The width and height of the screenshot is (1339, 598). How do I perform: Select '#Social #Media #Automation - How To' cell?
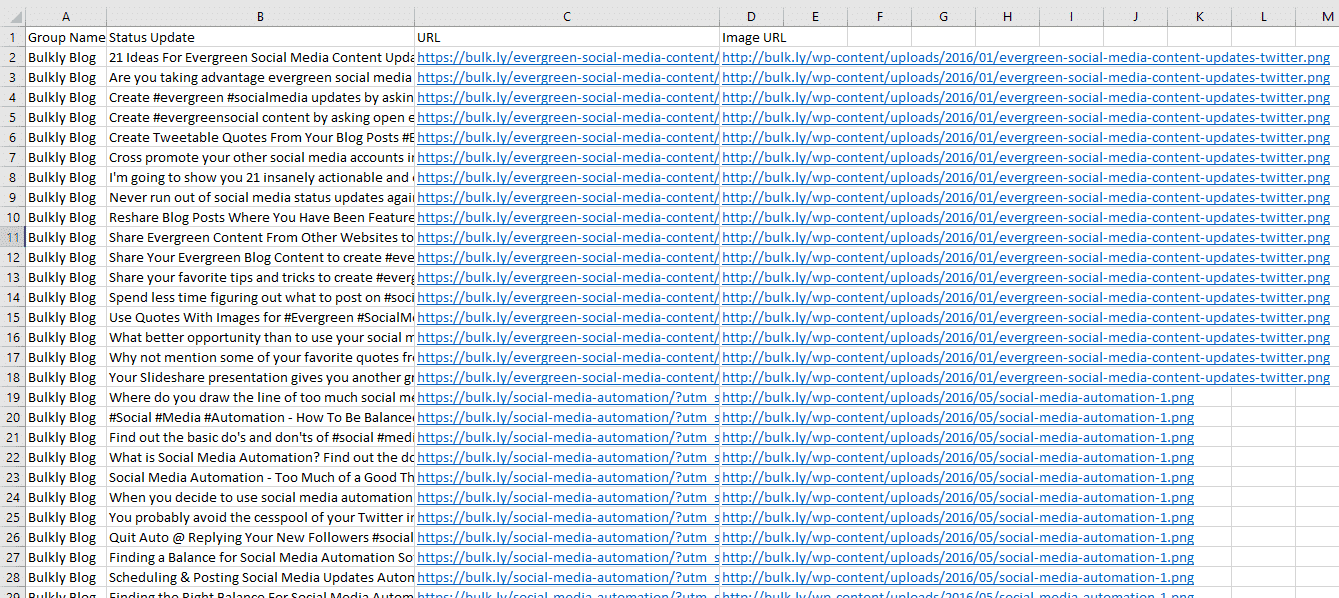(260, 417)
